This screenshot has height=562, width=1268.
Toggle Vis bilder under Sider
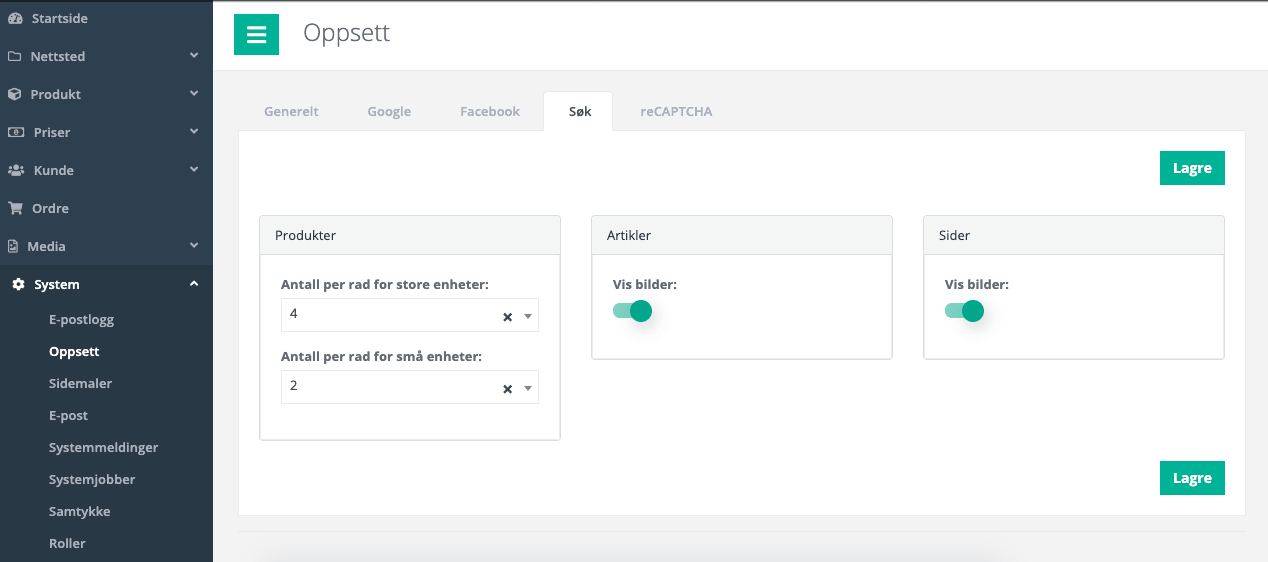[x=964, y=311]
